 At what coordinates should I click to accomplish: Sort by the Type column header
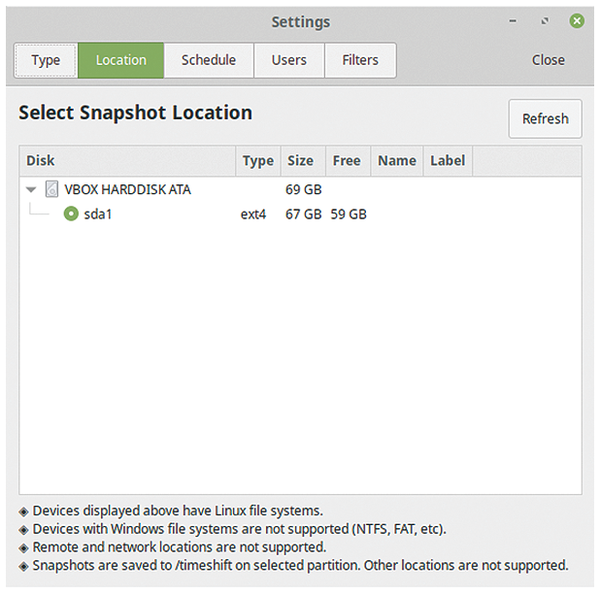click(258, 161)
